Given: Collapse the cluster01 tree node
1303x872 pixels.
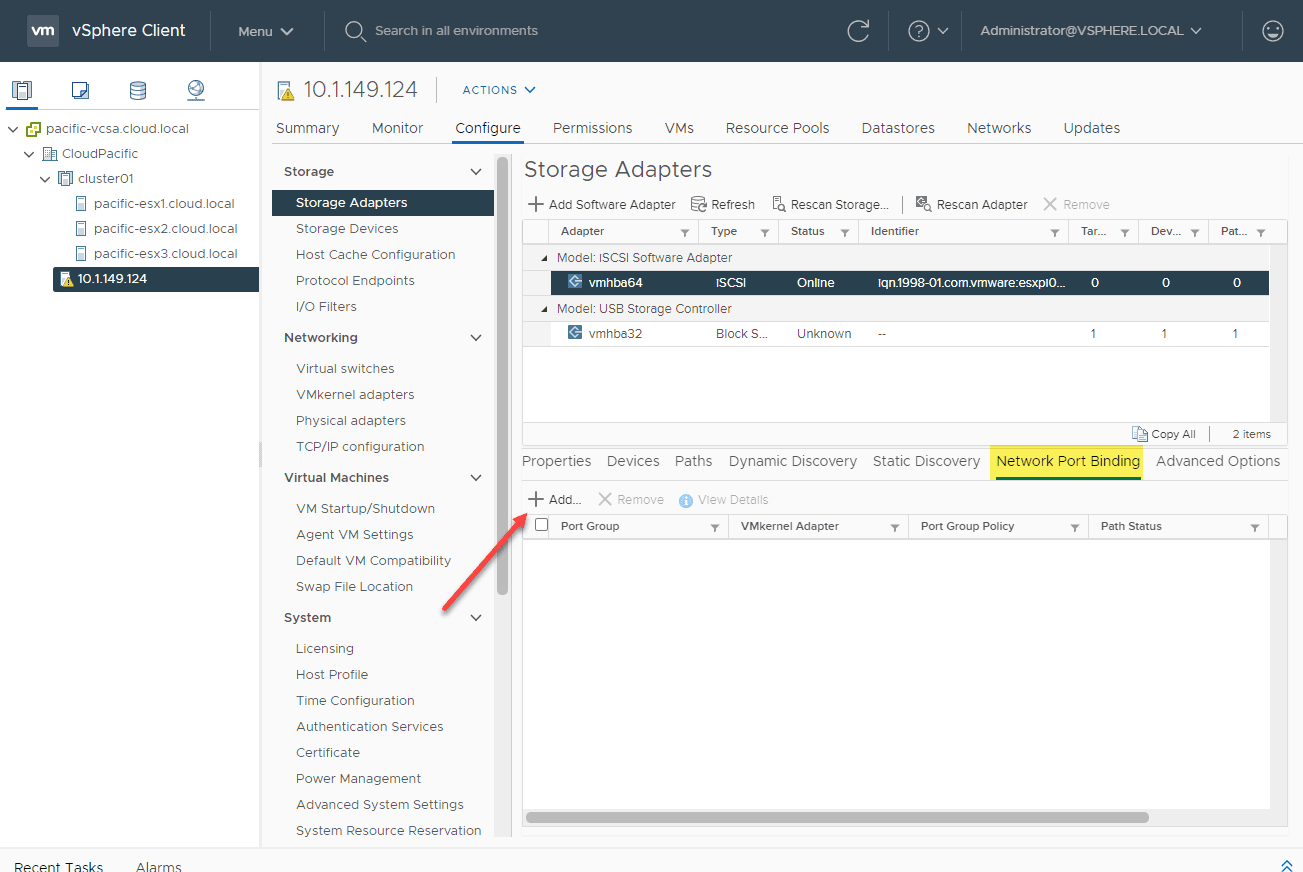Looking at the screenshot, I should tap(45, 179).
